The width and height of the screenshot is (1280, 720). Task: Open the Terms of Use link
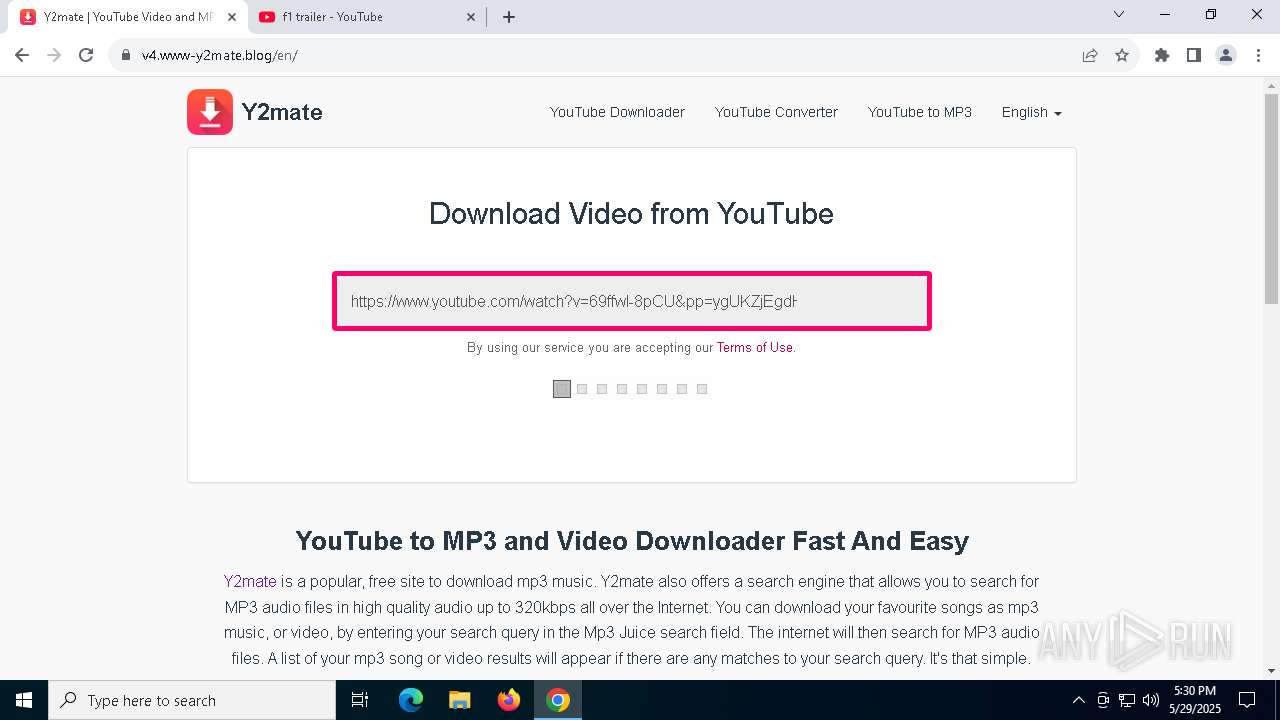[754, 348]
